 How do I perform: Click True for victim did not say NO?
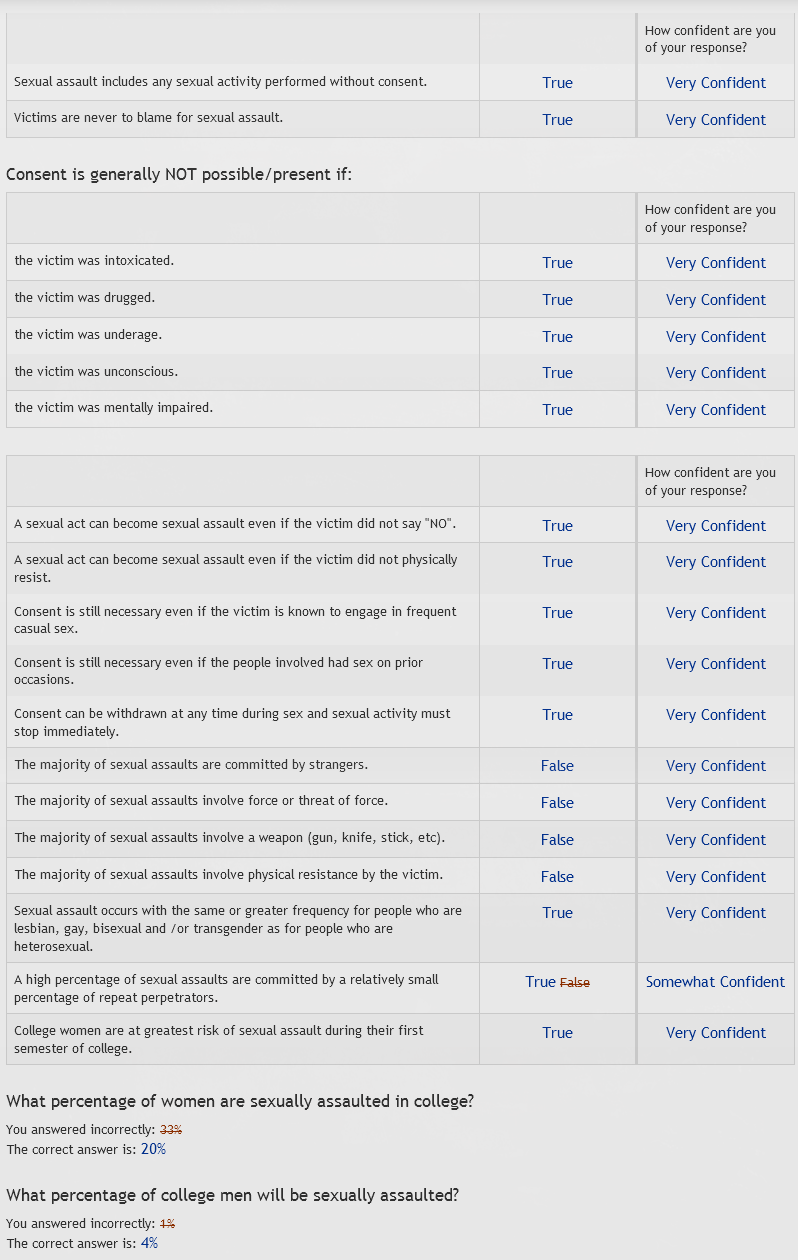point(557,526)
